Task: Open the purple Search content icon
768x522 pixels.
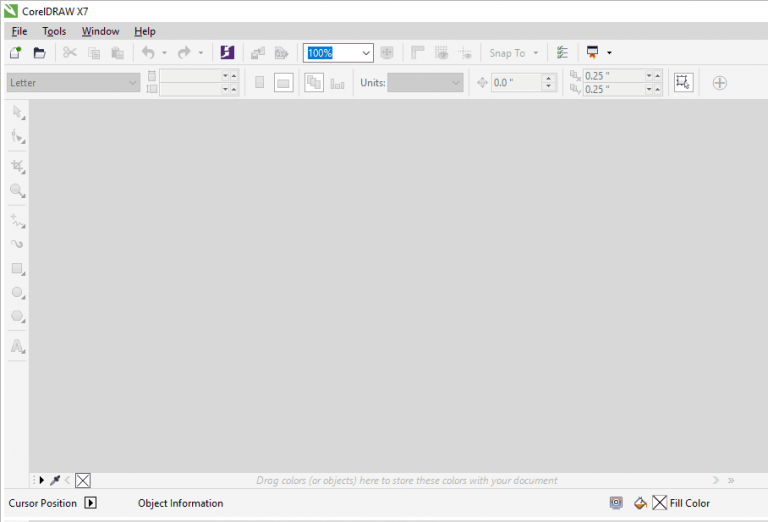Action: pos(227,52)
